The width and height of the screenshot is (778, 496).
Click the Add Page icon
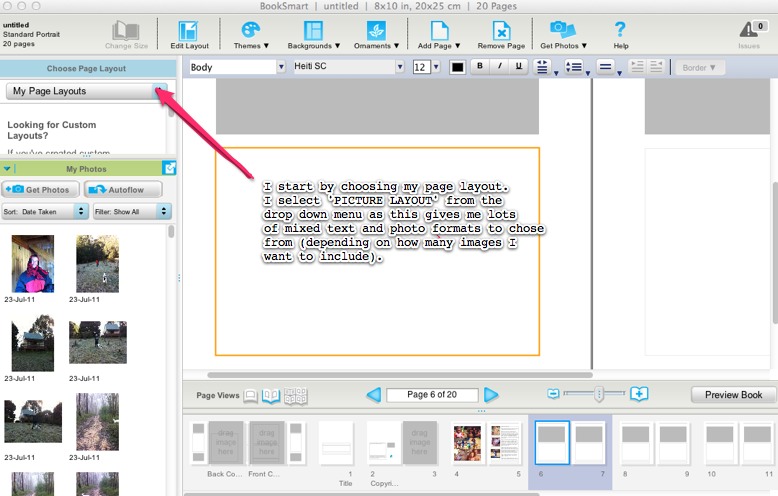439,31
